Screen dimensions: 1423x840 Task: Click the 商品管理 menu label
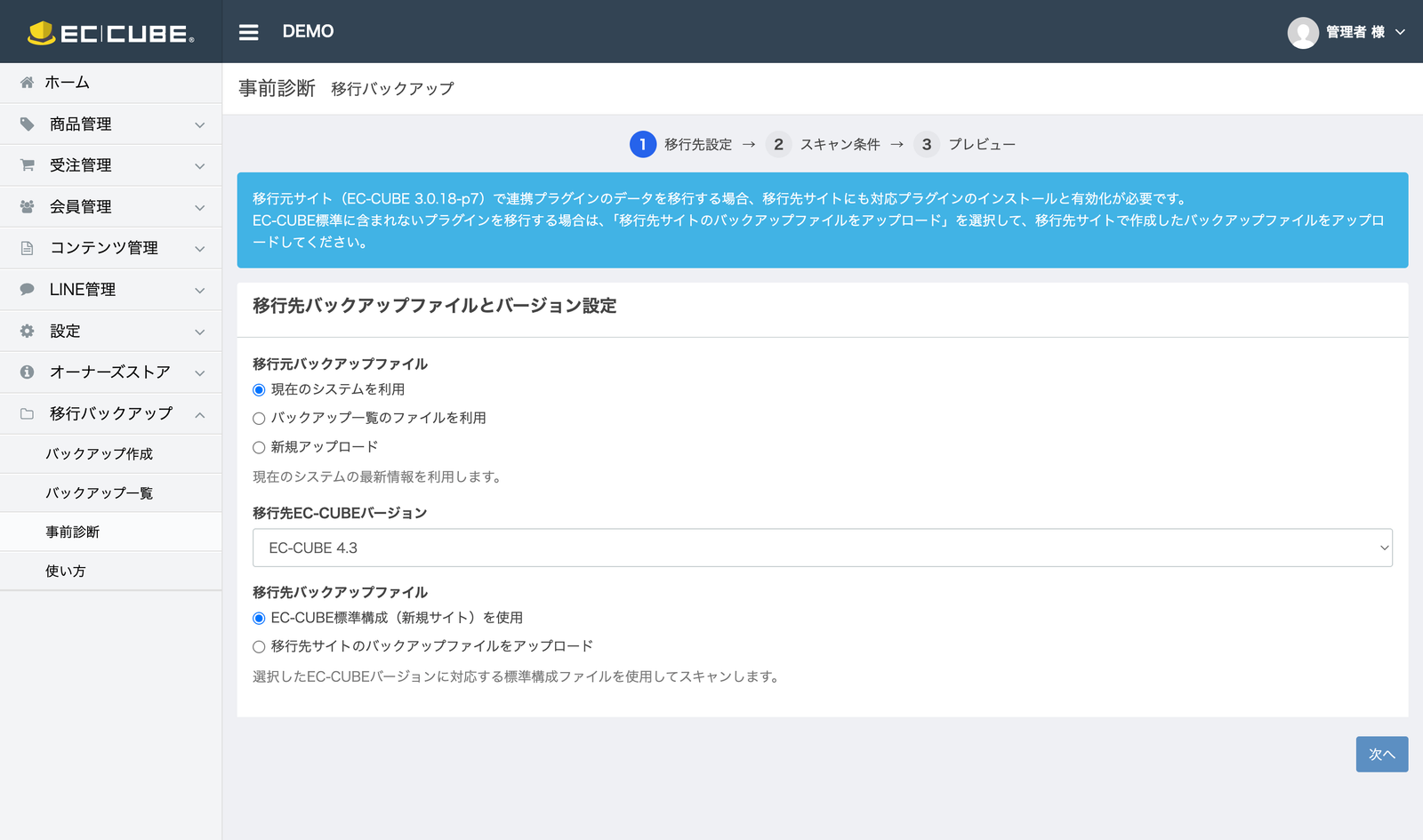tap(81, 124)
